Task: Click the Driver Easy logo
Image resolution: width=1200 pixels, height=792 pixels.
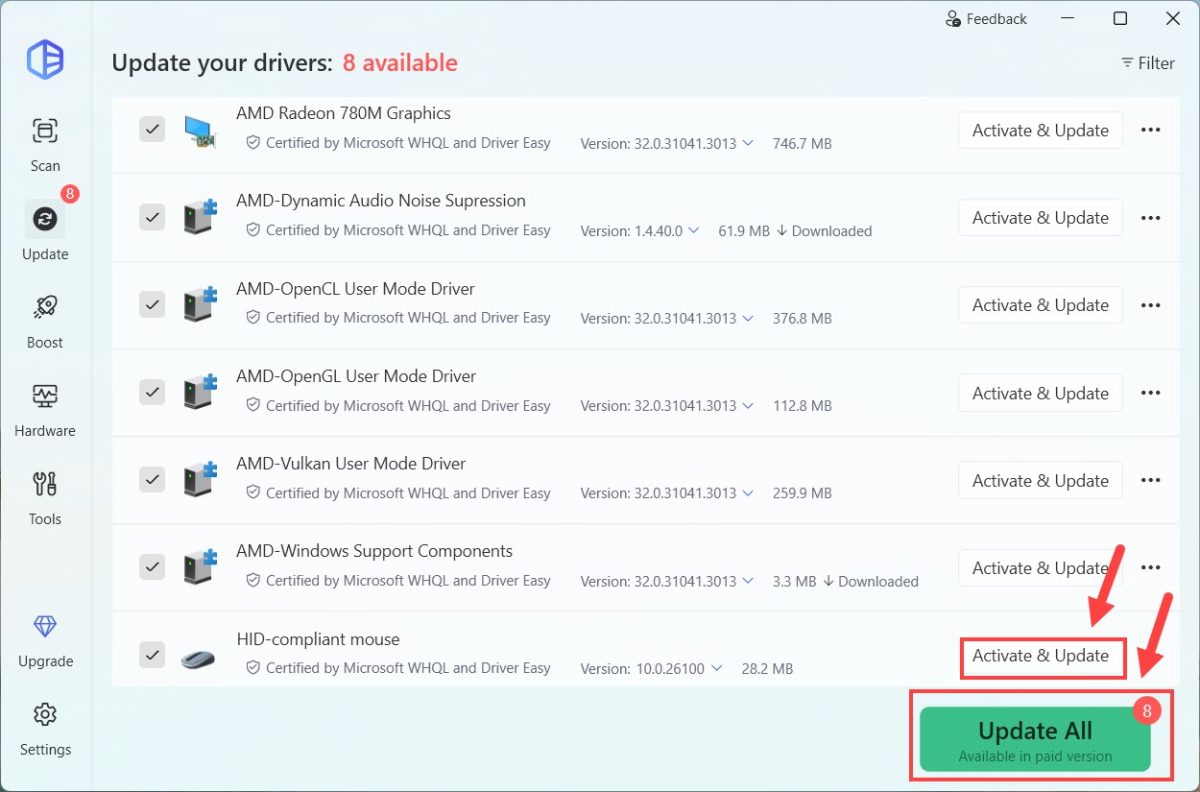Action: pyautogui.click(x=45, y=61)
